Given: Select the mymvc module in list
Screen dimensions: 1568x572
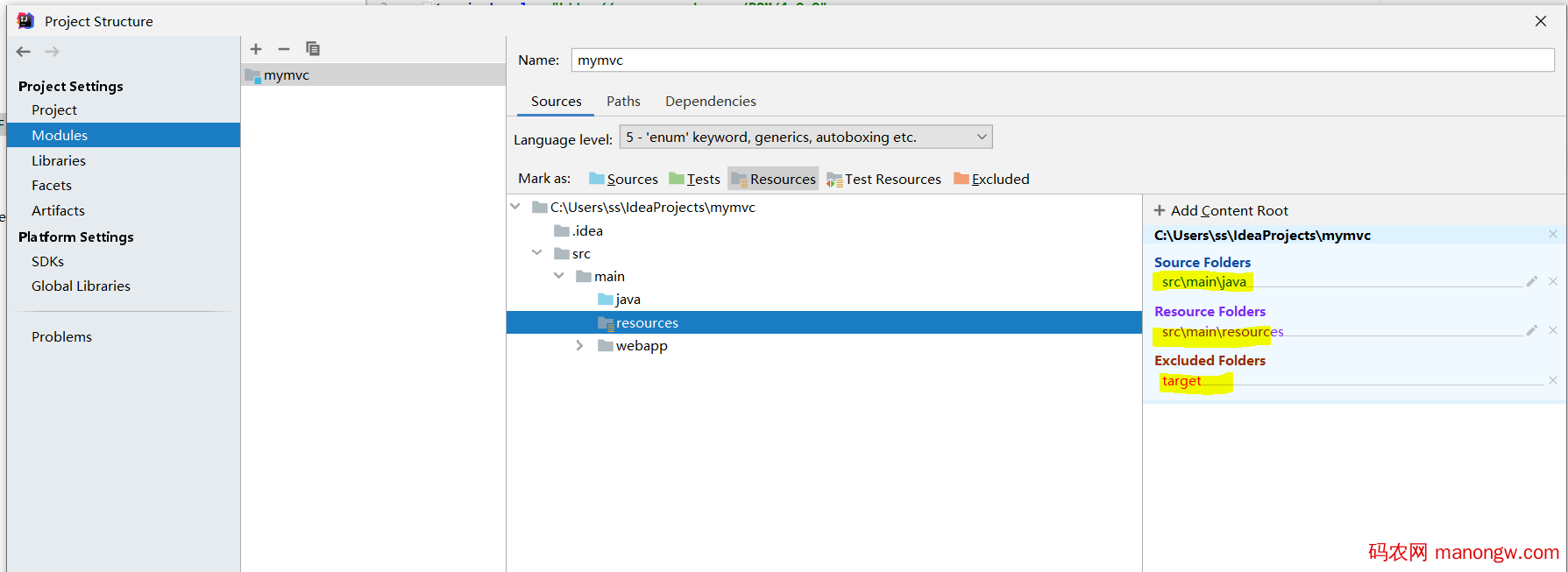Looking at the screenshot, I should [373, 75].
